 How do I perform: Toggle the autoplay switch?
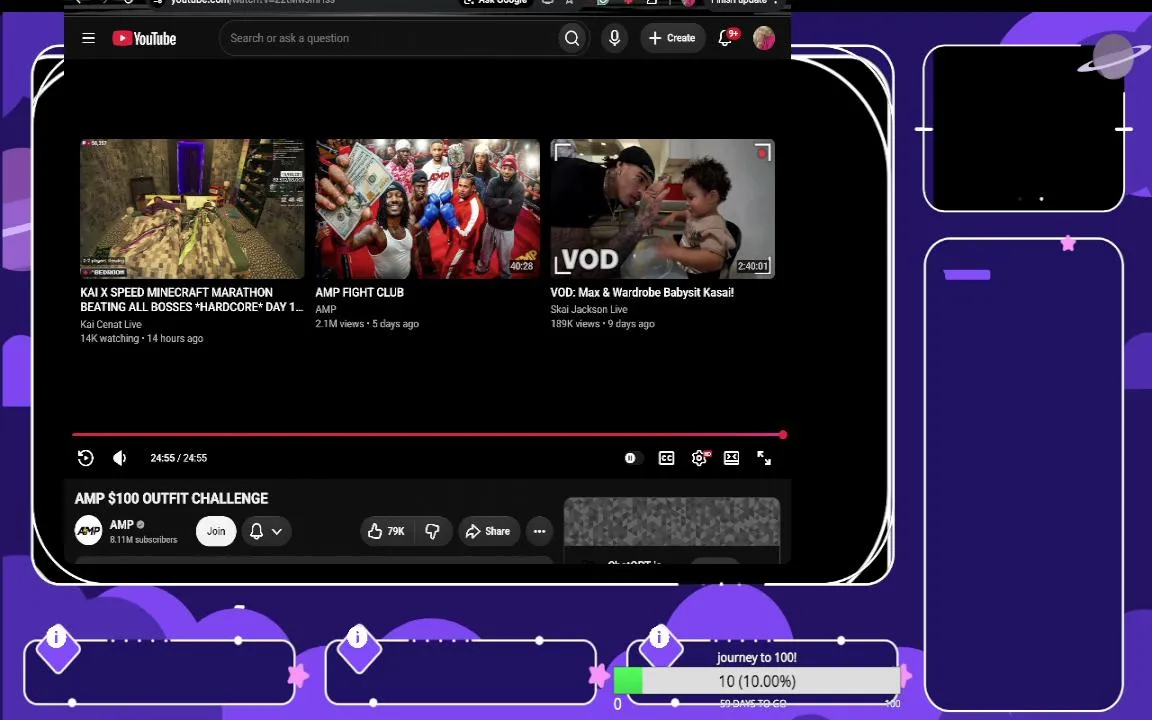631,458
